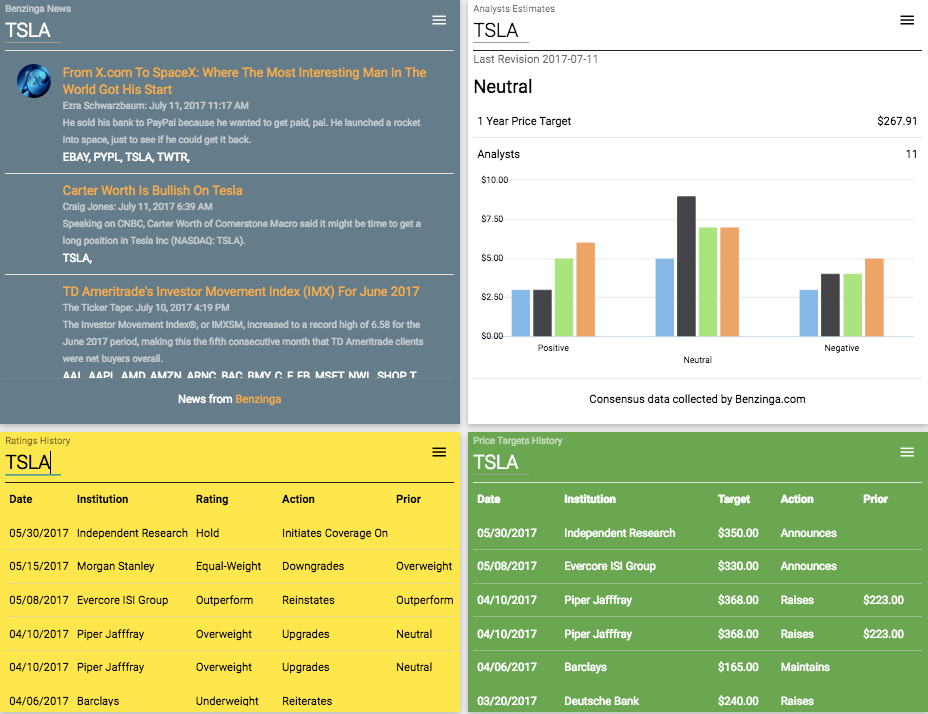Click the Negative axis label on chart
928x714 pixels.
[842, 348]
